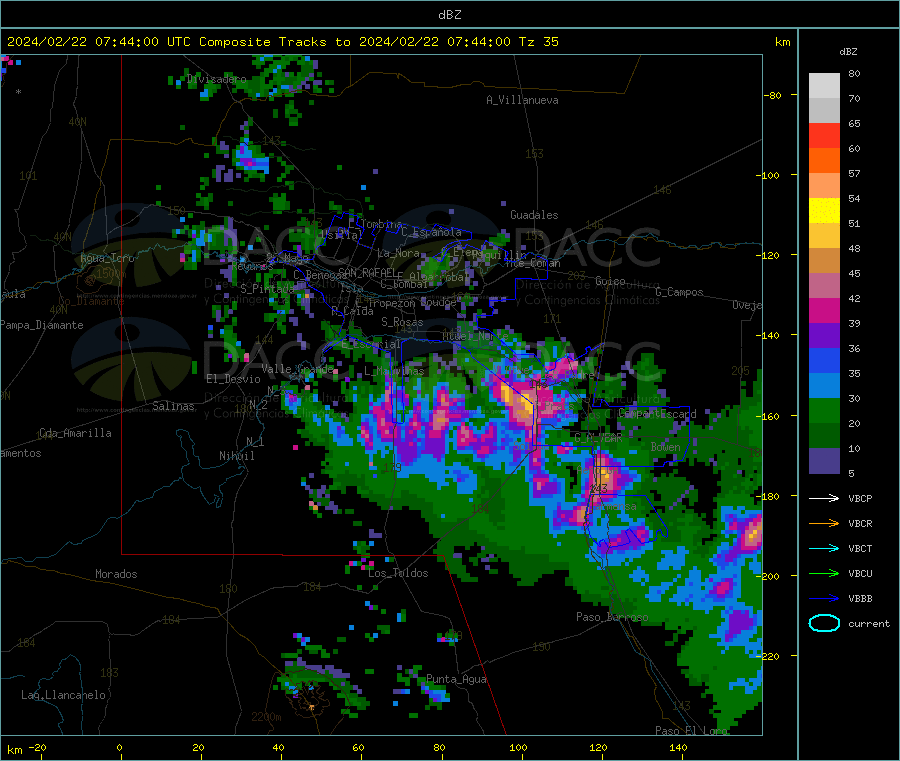Click the 'Guico' map label
Viewport: 900px width, 761px height.
click(610, 282)
